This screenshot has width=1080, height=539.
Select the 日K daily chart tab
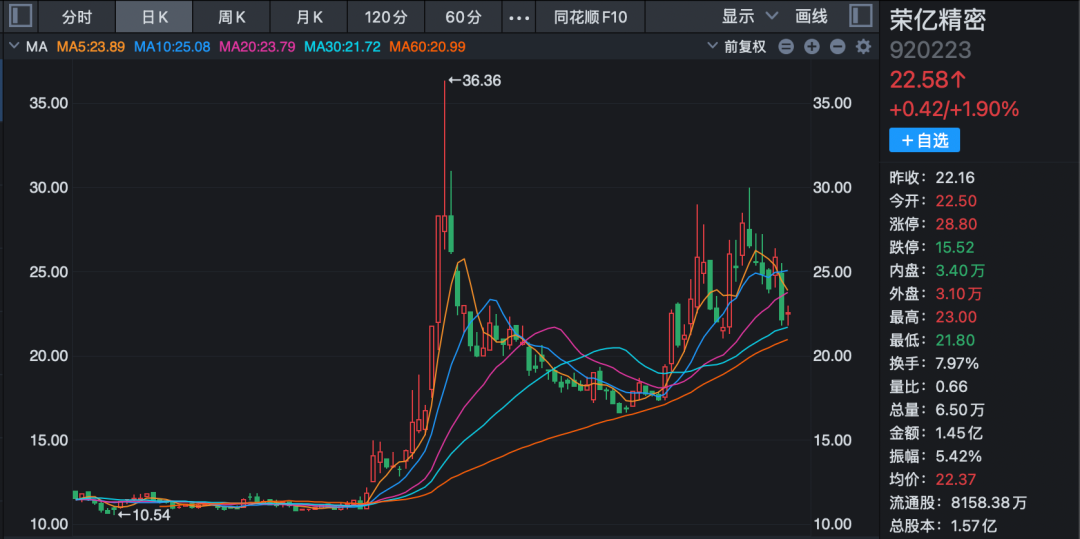(x=154, y=17)
